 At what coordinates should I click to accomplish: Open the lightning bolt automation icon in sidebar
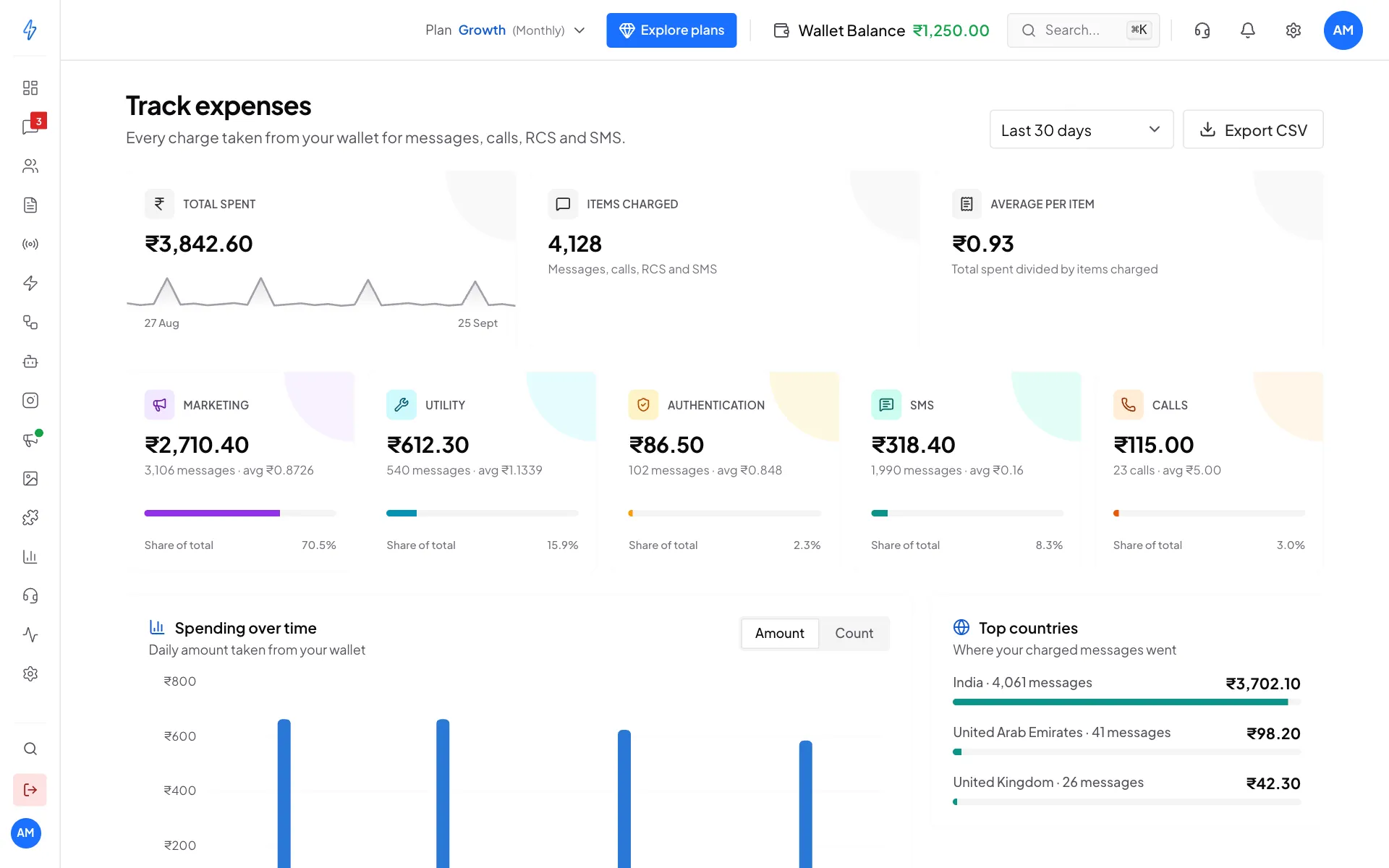pos(30,283)
